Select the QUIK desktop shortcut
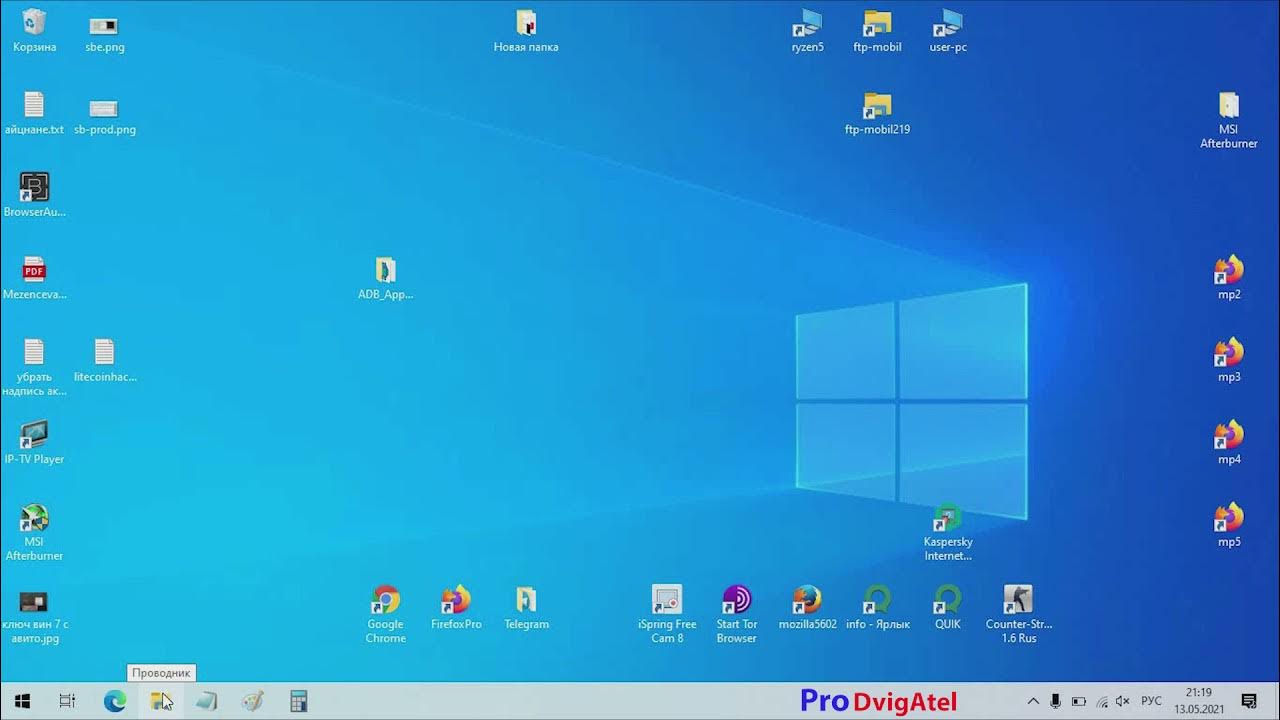This screenshot has width=1280, height=720. [948, 608]
